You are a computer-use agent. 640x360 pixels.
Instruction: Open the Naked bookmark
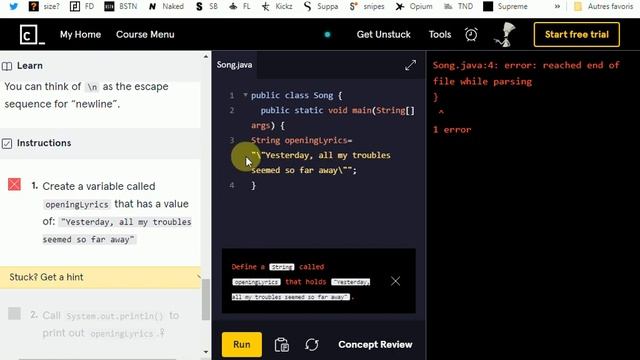pos(166,7)
